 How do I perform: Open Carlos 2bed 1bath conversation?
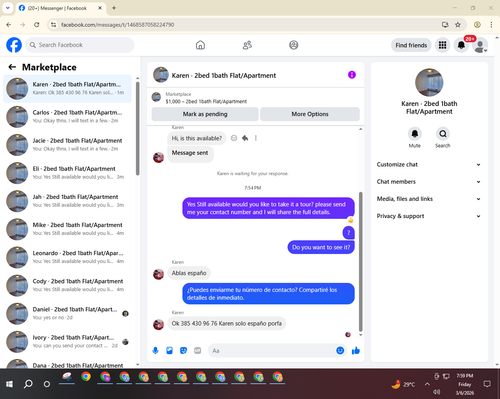pos(67,117)
